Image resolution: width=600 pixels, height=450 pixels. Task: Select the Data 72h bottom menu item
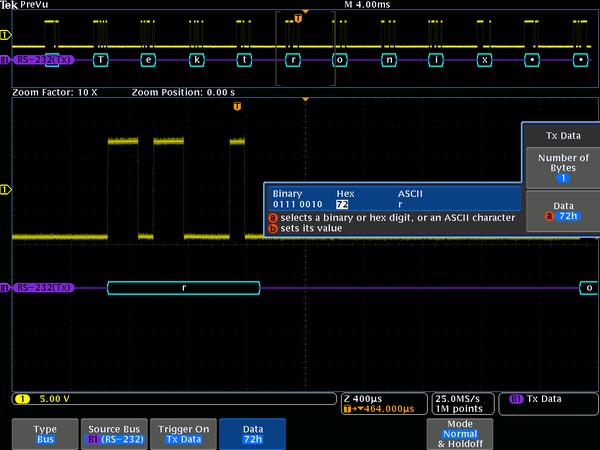252,434
